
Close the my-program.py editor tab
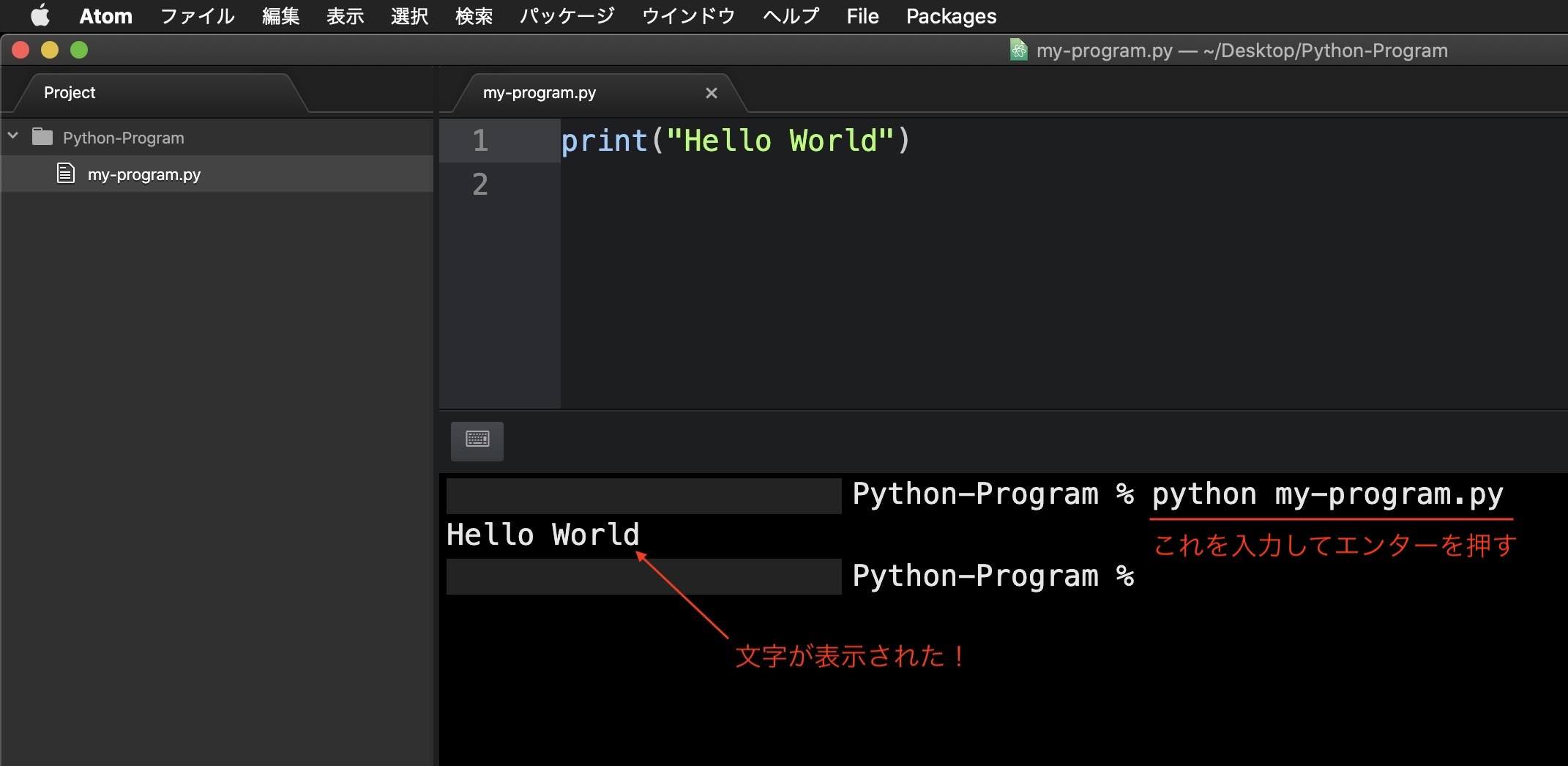(x=711, y=93)
